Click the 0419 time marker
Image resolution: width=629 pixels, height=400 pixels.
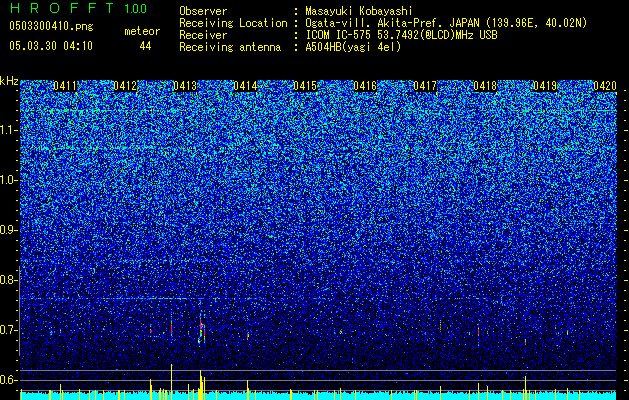(x=545, y=86)
